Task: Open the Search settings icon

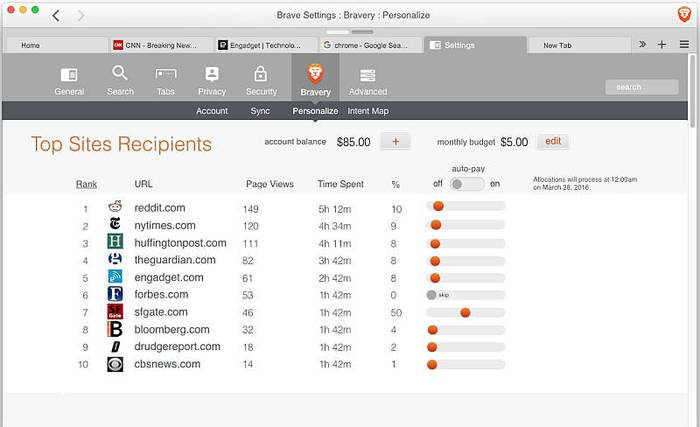Action: [120, 73]
